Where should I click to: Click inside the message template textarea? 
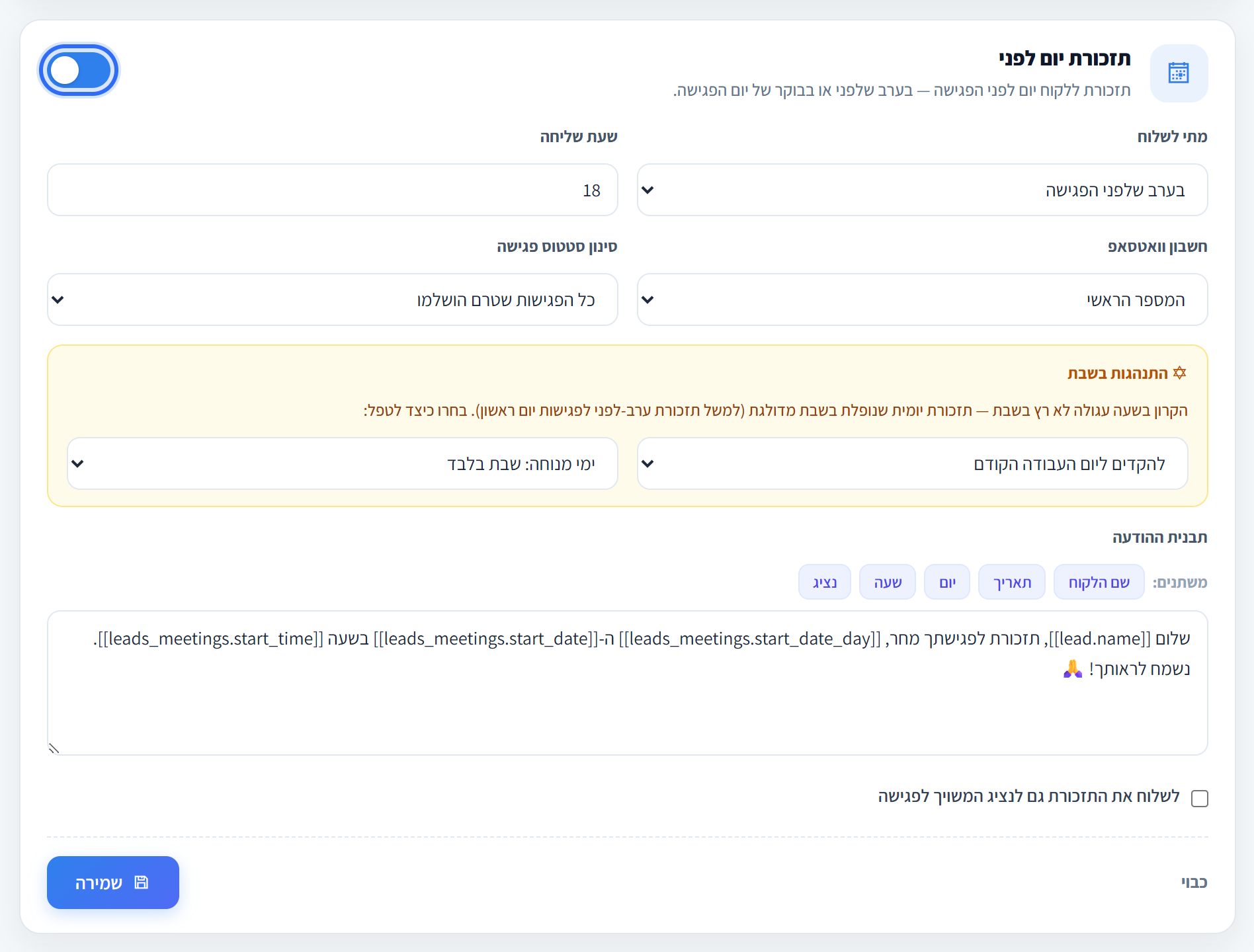pyautogui.click(x=628, y=683)
